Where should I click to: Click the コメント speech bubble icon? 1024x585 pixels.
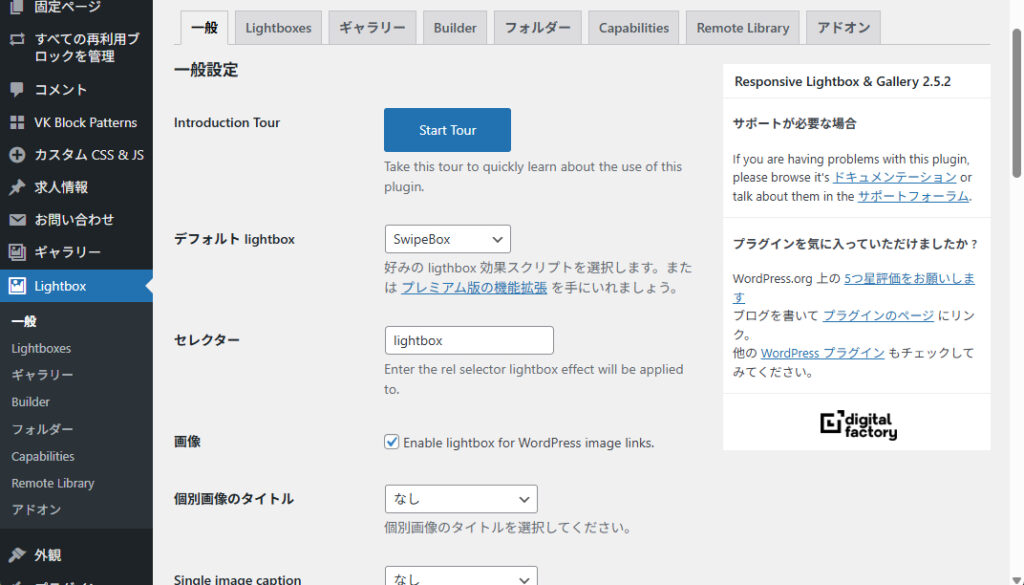pyautogui.click(x=18, y=89)
